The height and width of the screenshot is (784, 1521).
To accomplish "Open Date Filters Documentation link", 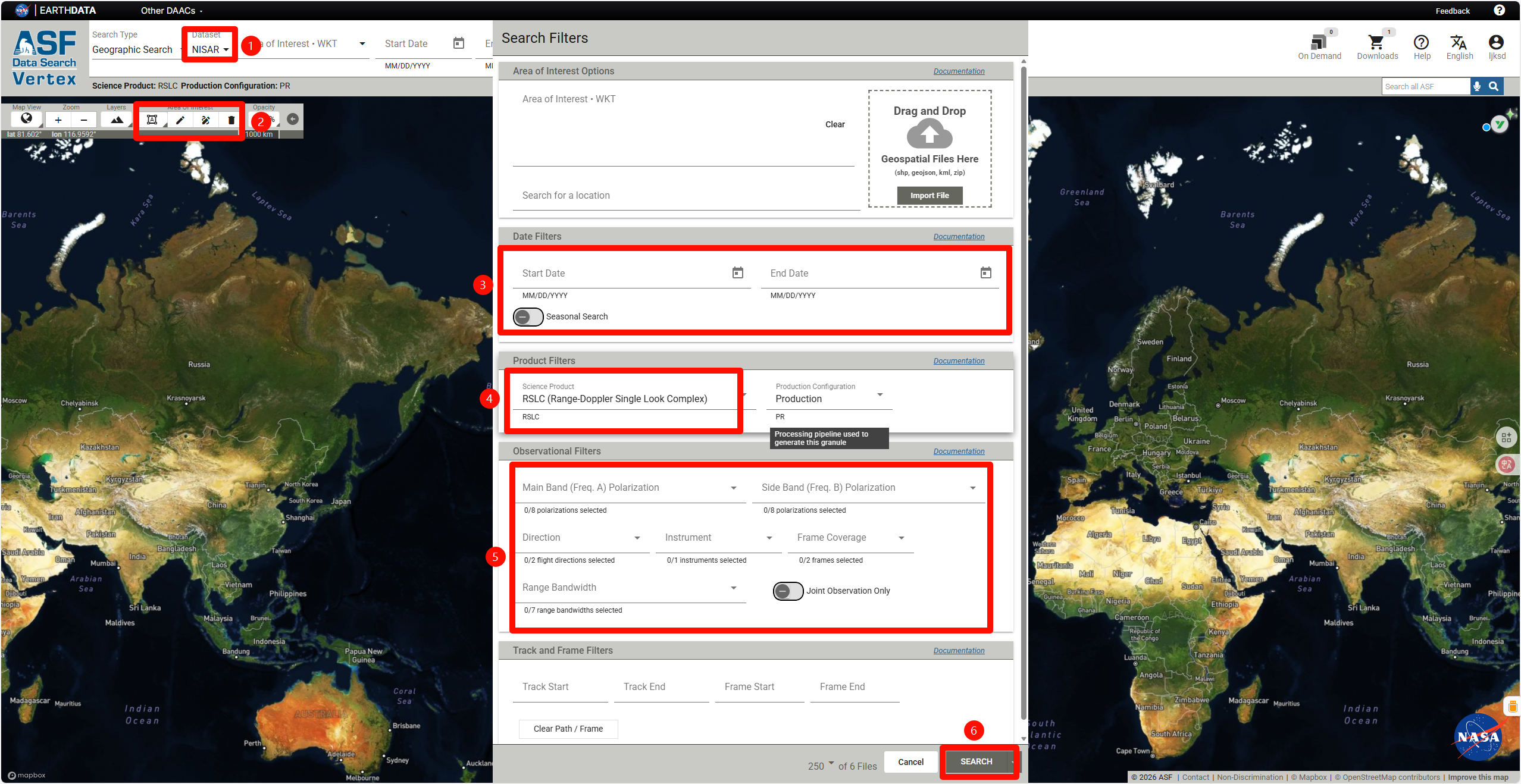I will 959,236.
